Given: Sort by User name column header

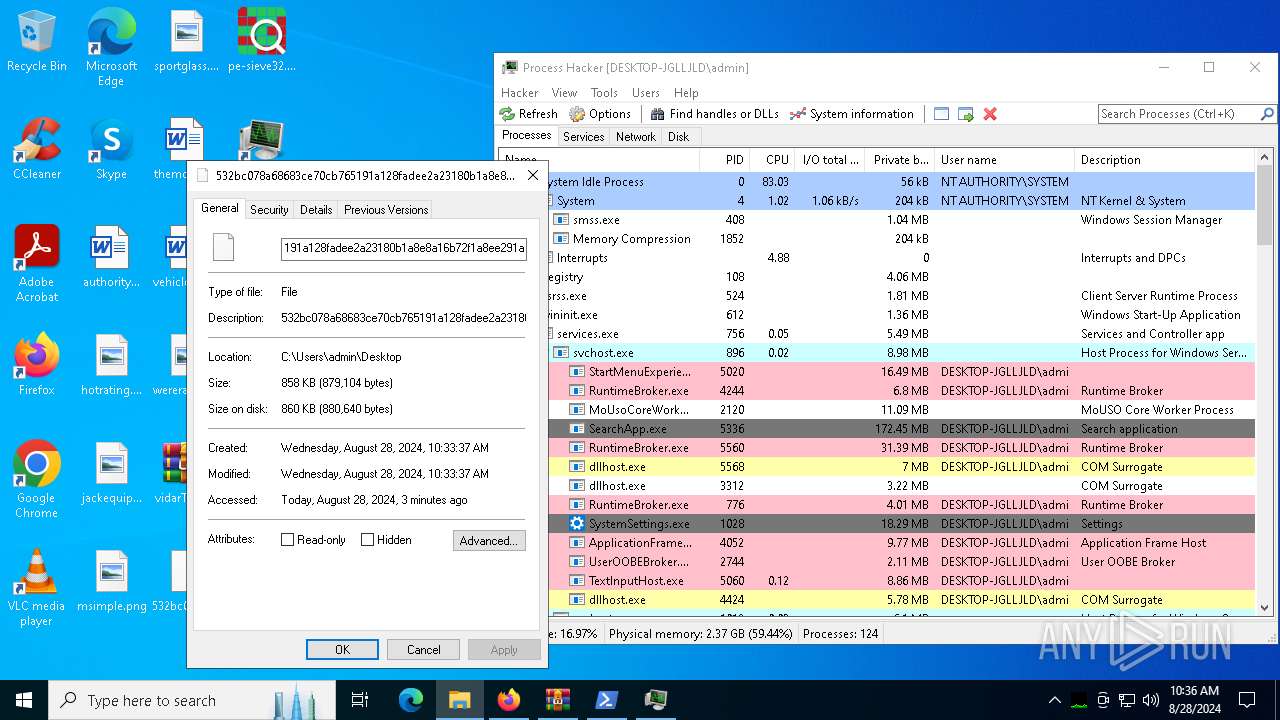Looking at the screenshot, I should (1004, 160).
